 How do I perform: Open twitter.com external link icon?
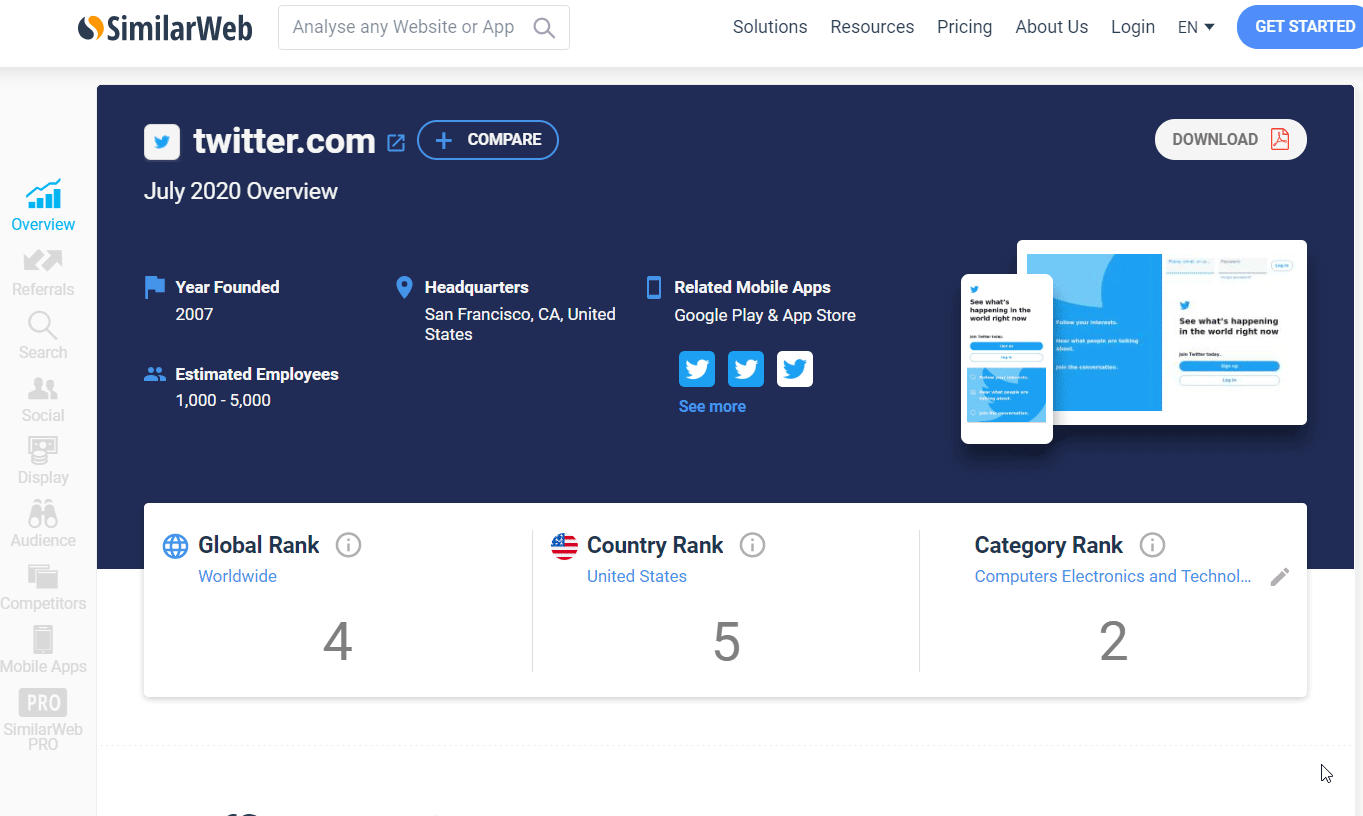click(x=396, y=143)
